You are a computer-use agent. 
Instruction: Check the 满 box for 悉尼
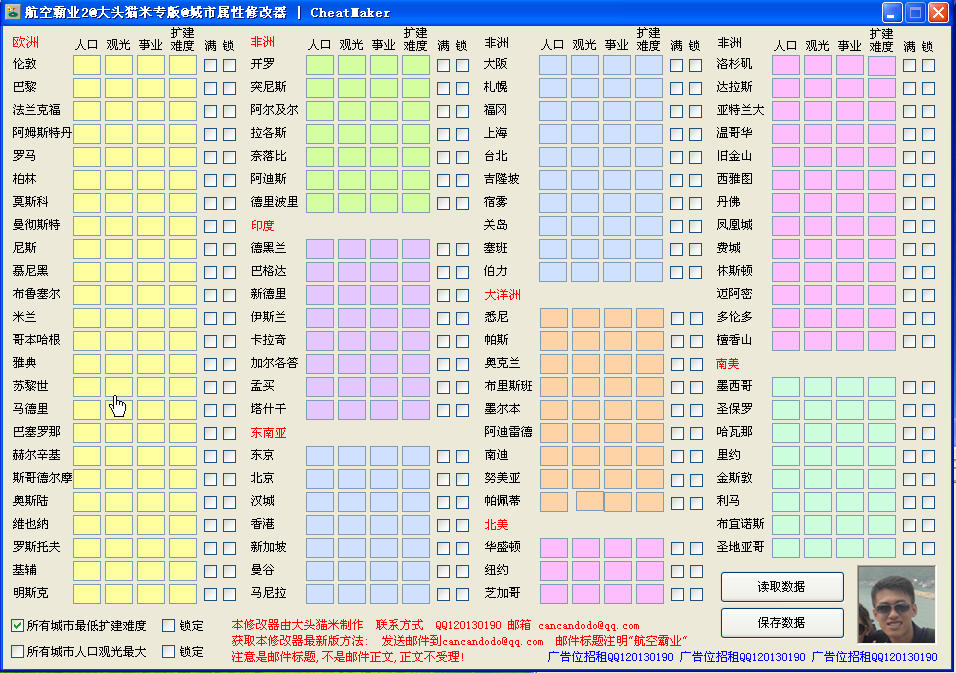click(x=678, y=317)
